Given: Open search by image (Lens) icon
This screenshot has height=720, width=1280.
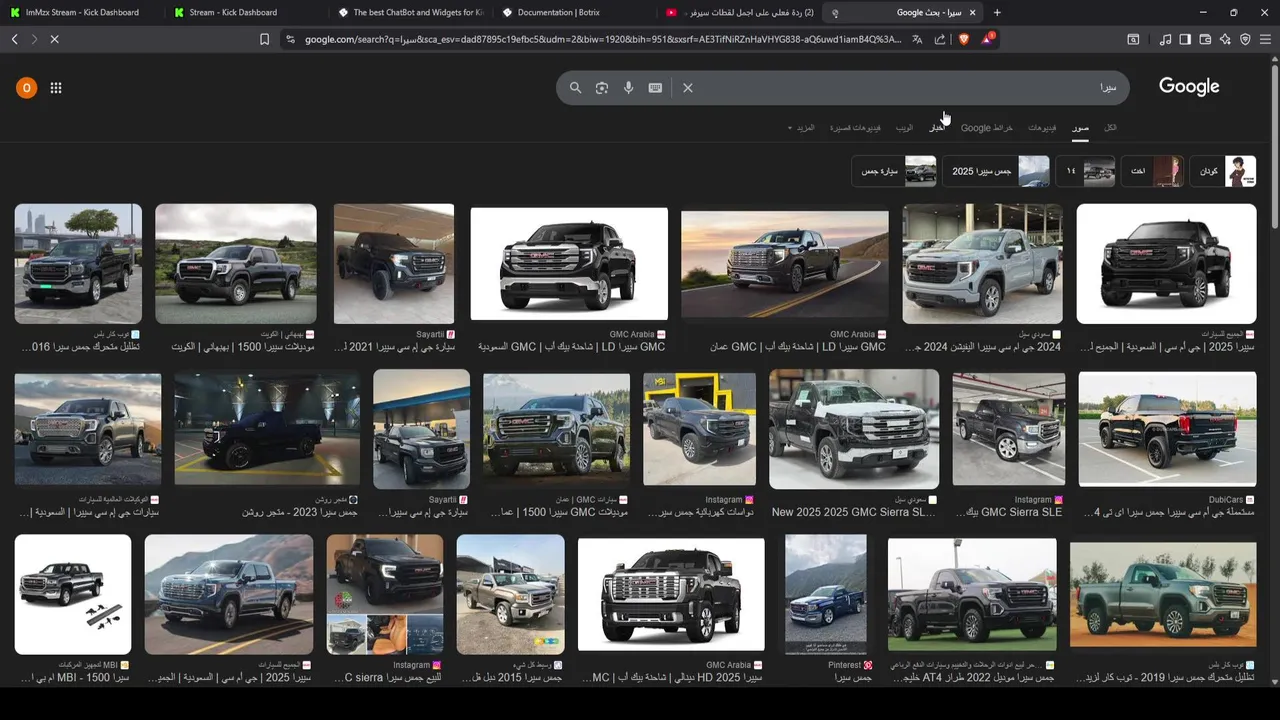Looking at the screenshot, I should tap(602, 88).
